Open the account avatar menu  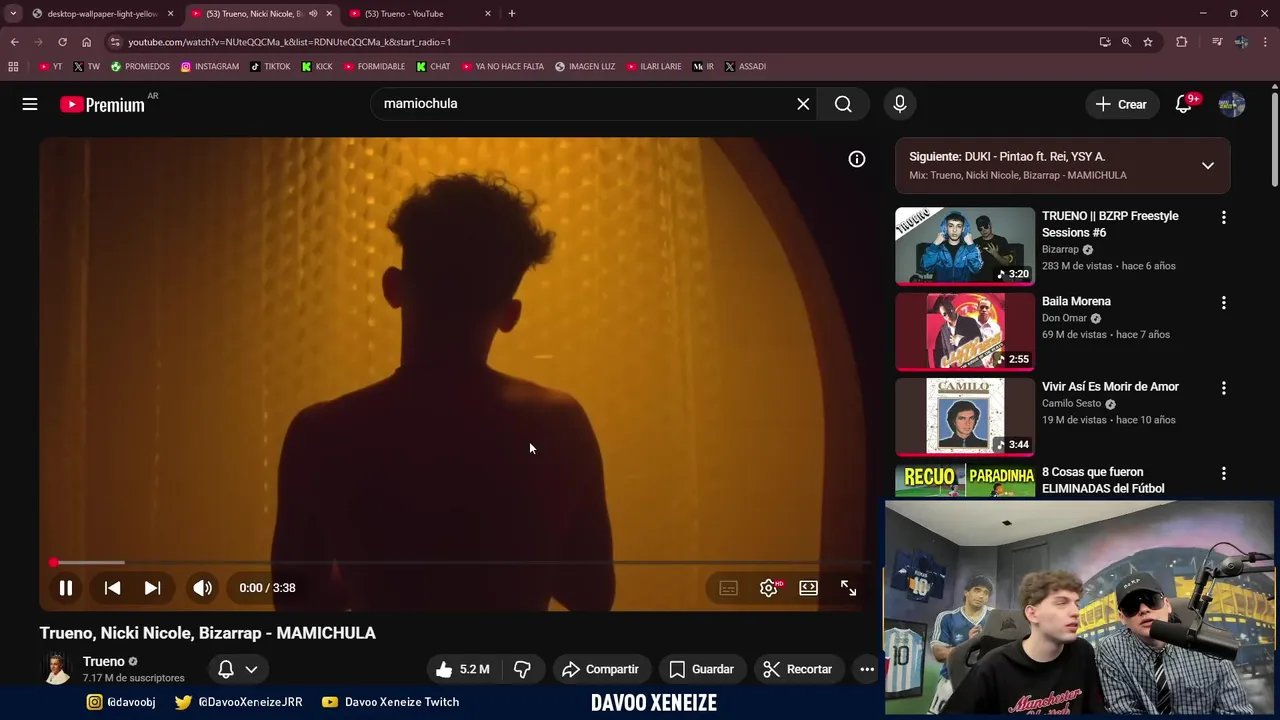coord(1232,104)
